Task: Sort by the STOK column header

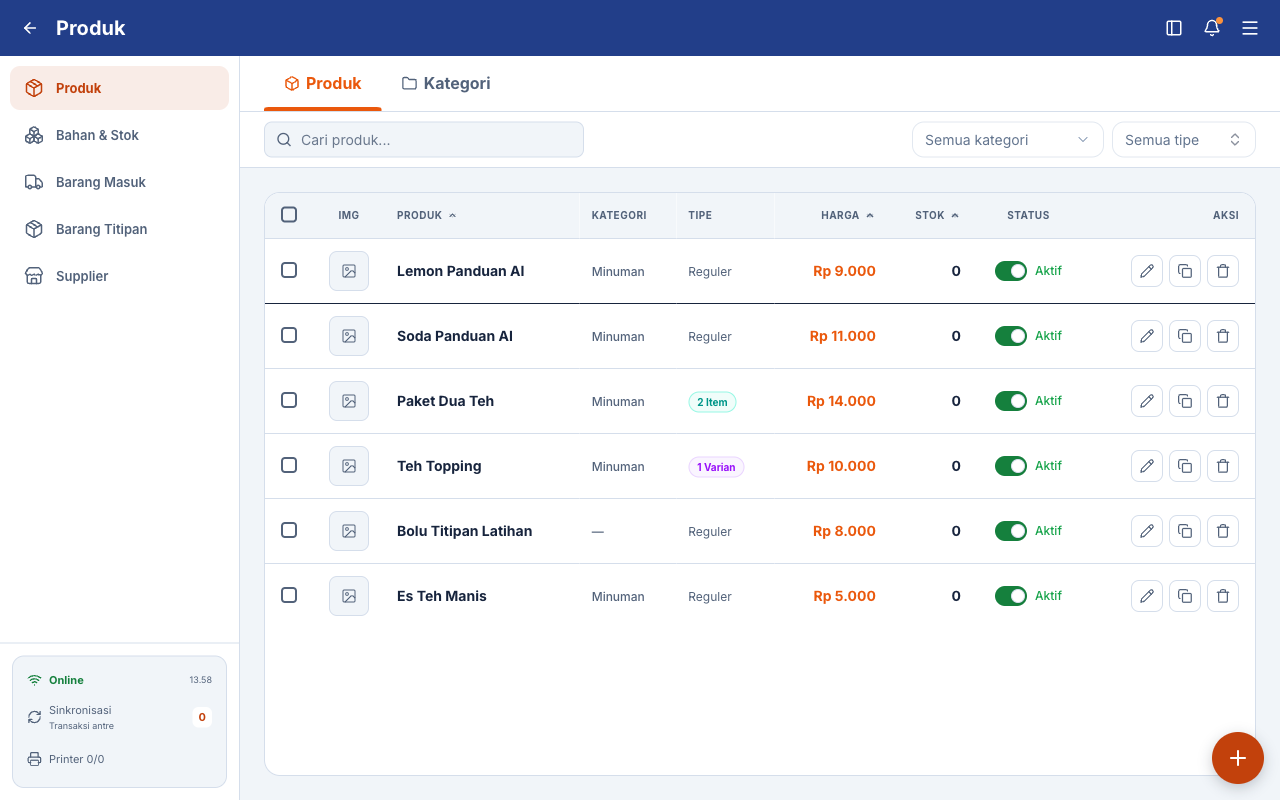Action: tap(937, 215)
